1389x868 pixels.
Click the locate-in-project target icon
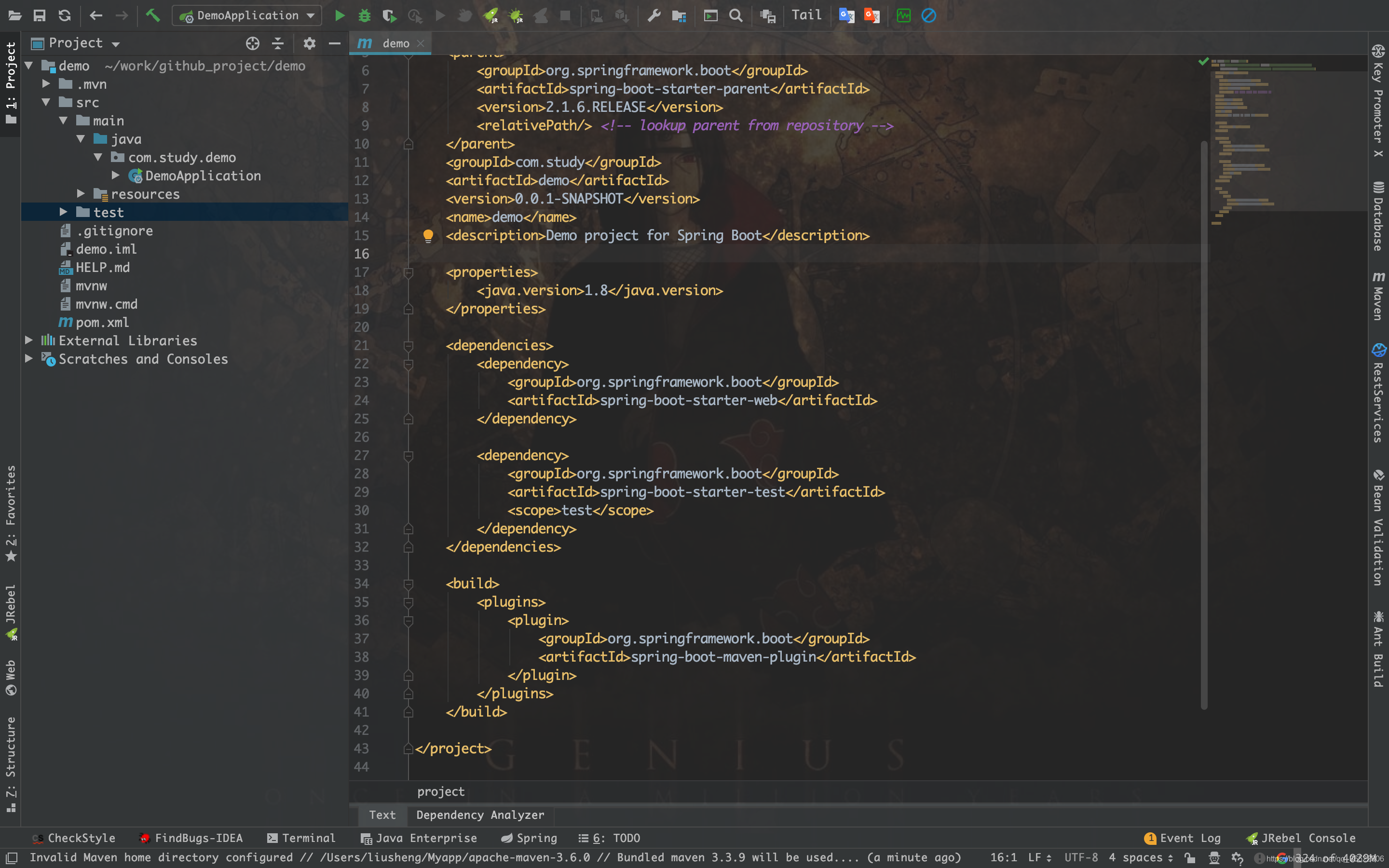click(253, 43)
